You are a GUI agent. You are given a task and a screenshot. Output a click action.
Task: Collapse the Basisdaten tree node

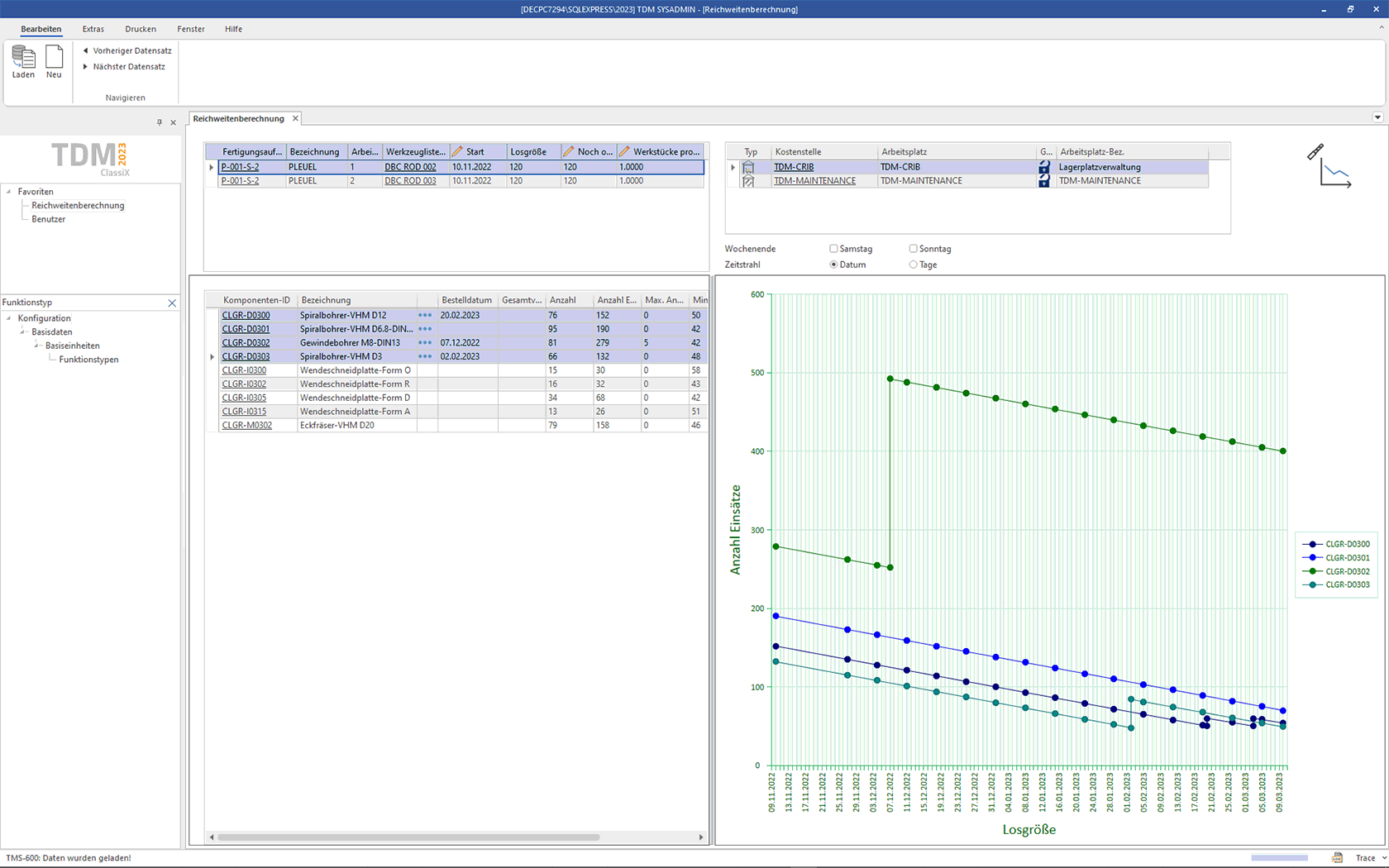point(23,332)
